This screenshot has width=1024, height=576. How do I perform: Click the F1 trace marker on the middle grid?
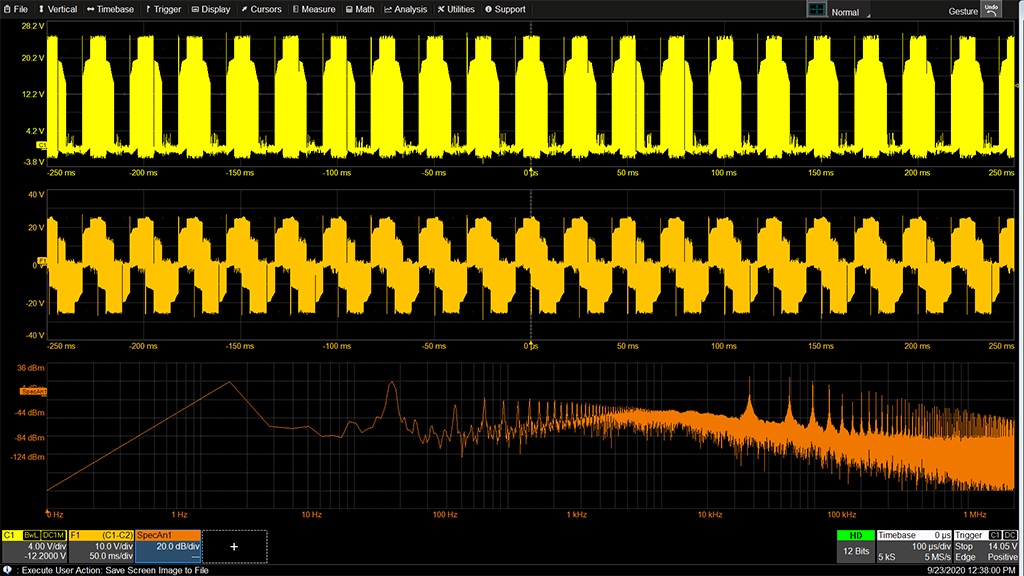(x=42, y=261)
